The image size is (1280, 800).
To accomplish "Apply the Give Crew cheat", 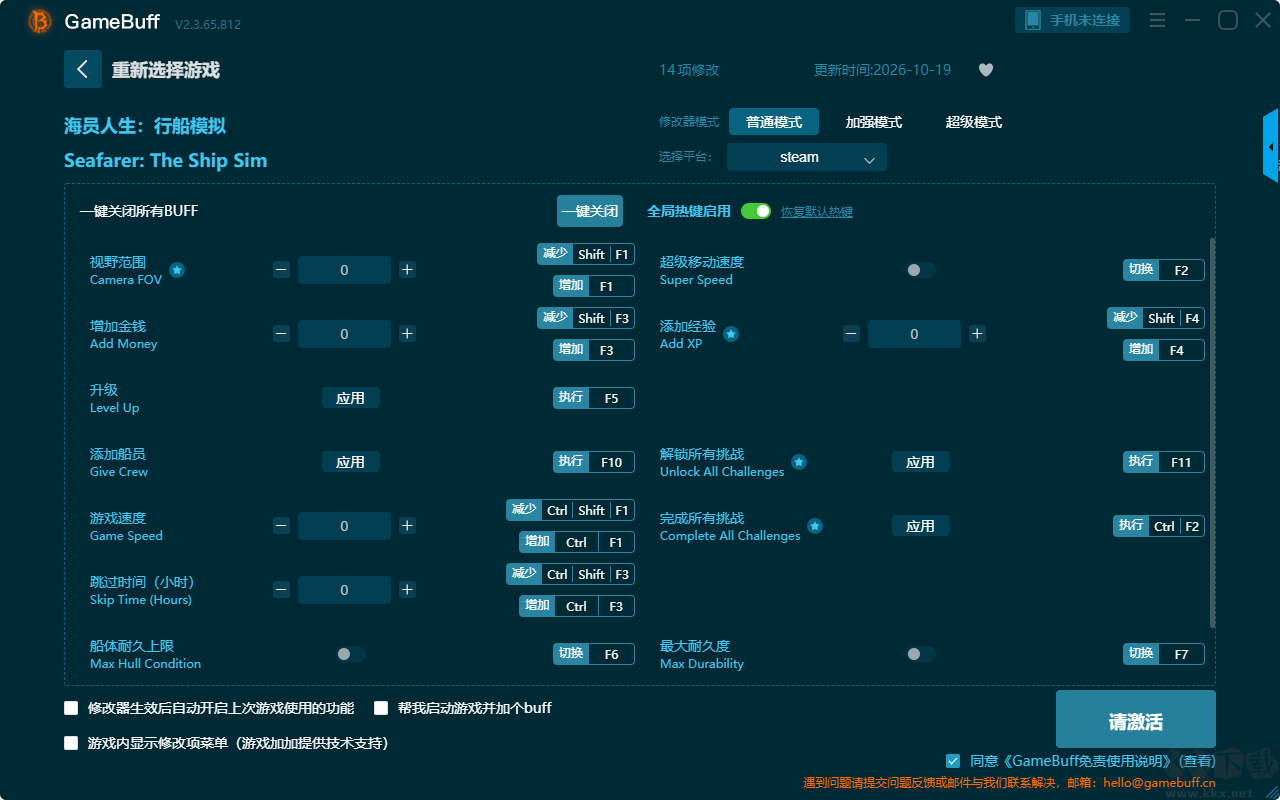I will click(351, 462).
